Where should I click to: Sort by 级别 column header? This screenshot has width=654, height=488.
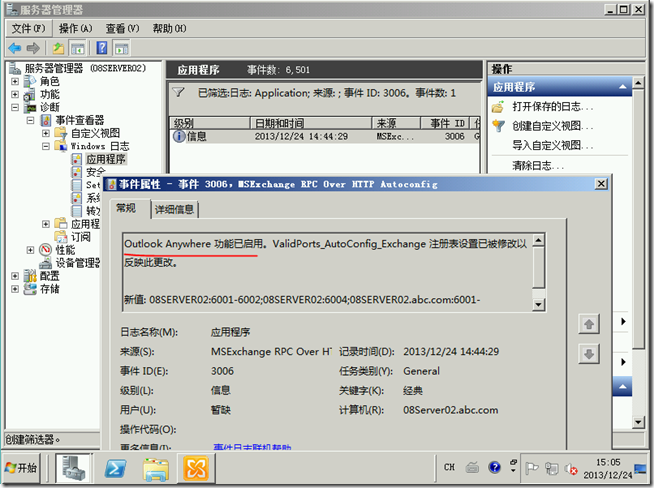(210, 123)
